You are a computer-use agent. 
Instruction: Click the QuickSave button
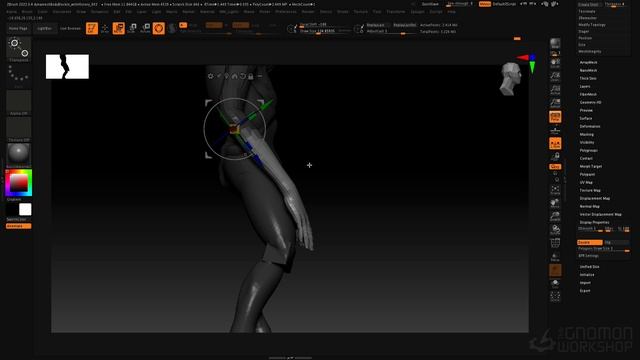click(x=430, y=4)
